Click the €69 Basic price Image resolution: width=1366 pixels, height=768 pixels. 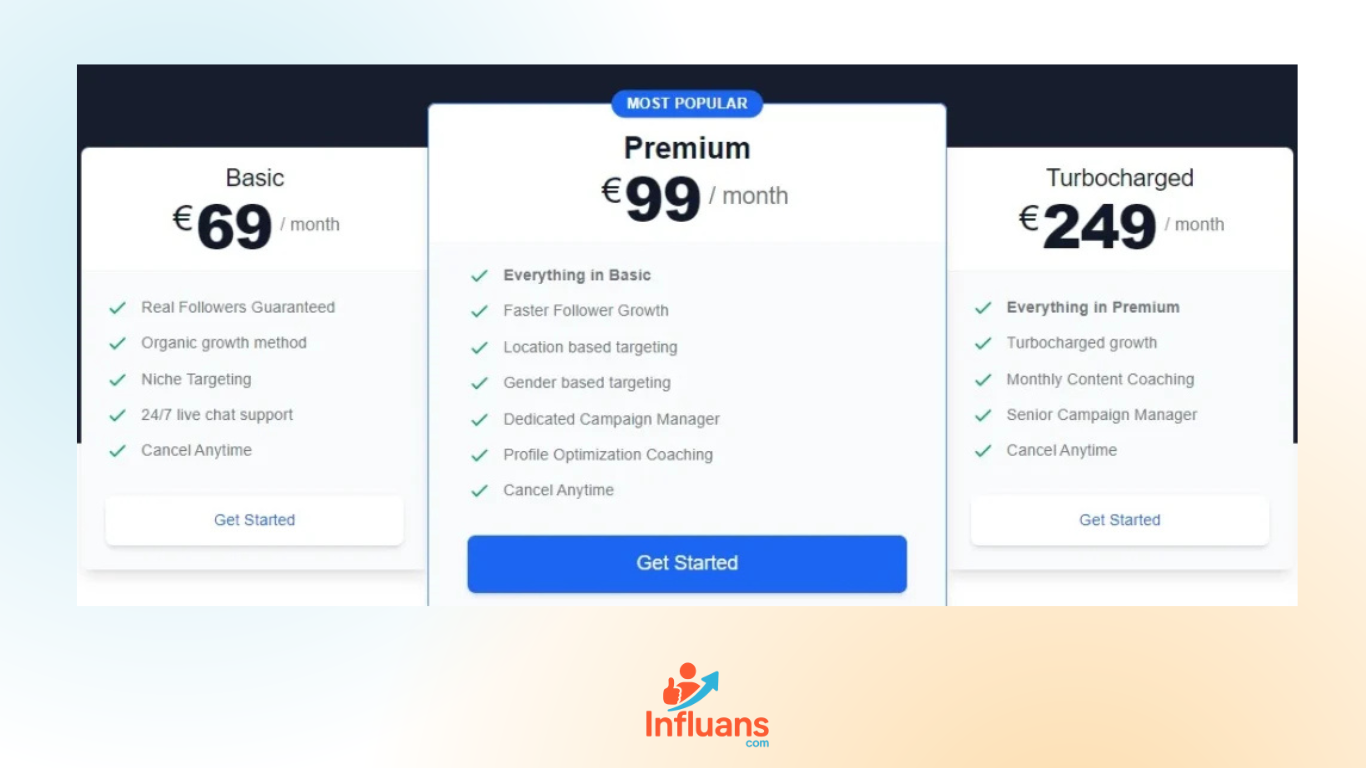coord(234,227)
